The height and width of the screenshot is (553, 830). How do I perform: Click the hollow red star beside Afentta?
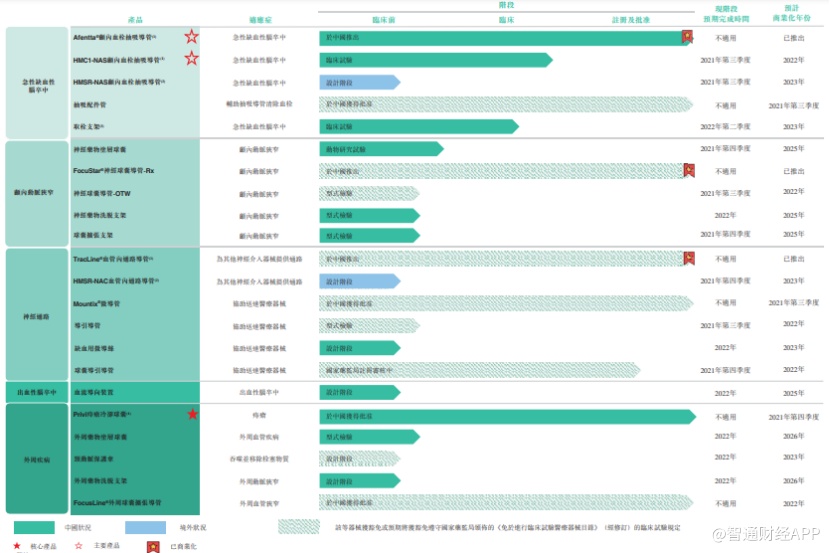[191, 37]
